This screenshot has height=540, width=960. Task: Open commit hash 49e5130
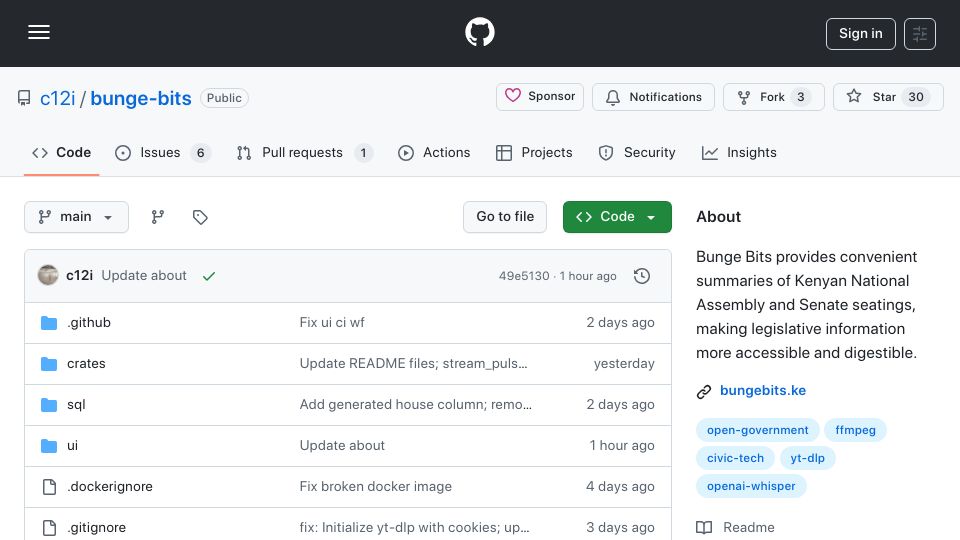(524, 276)
